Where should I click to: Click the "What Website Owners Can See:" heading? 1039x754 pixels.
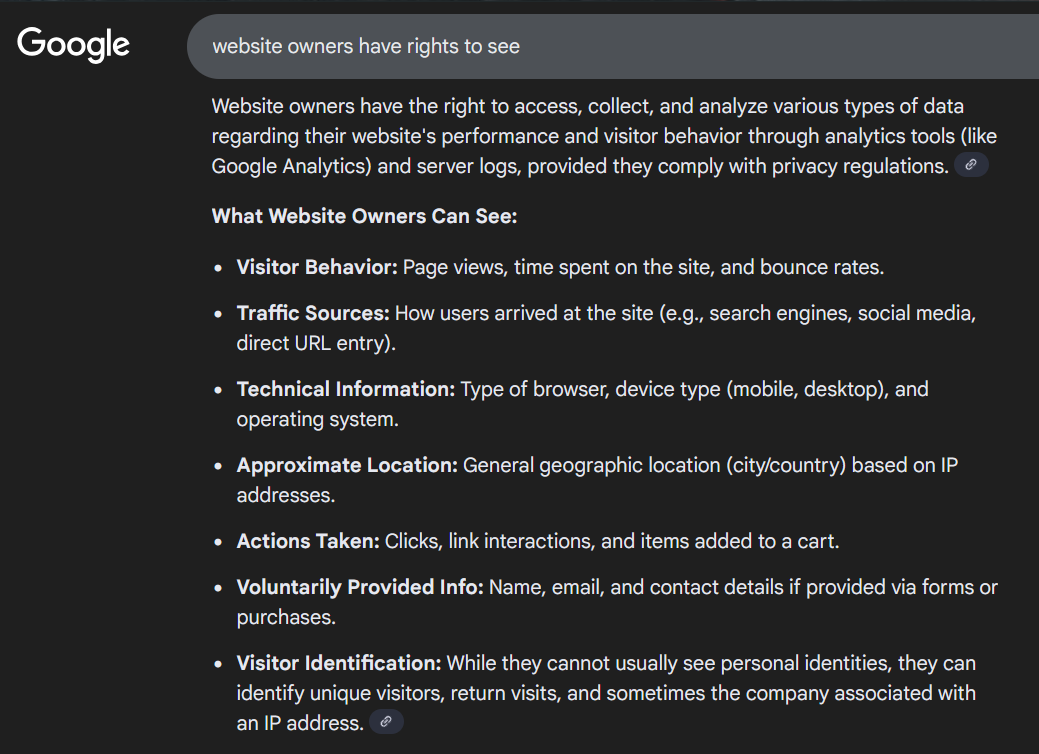pos(364,217)
